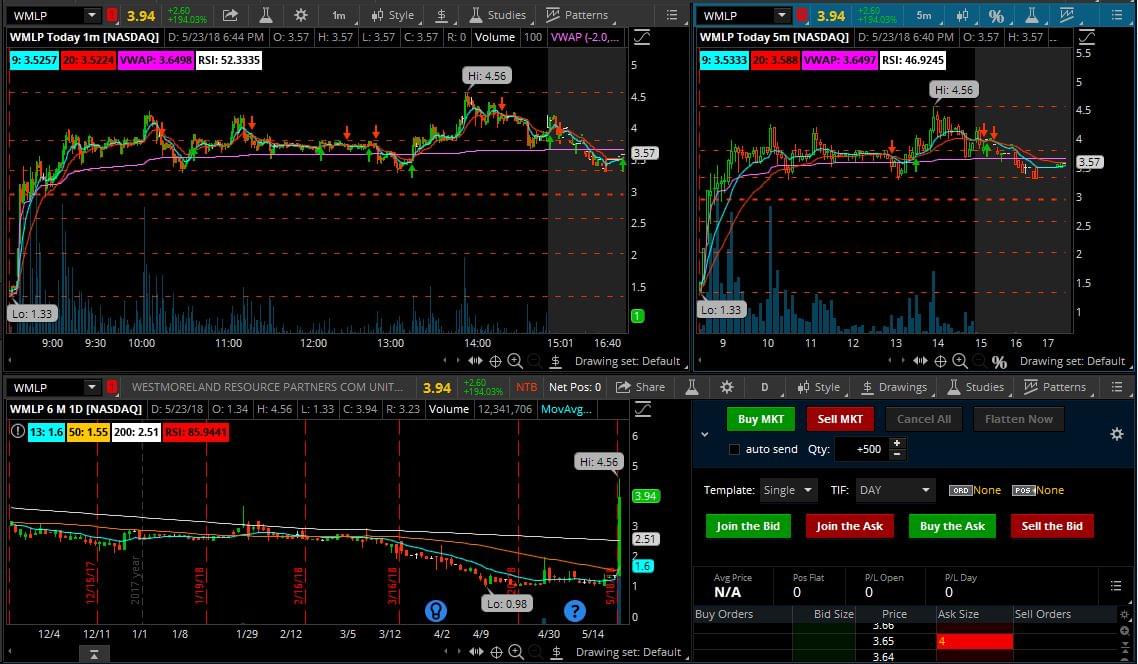1138x664 pixels.
Task: Zoom in using magnifier under 1m chart
Action: tap(515, 361)
